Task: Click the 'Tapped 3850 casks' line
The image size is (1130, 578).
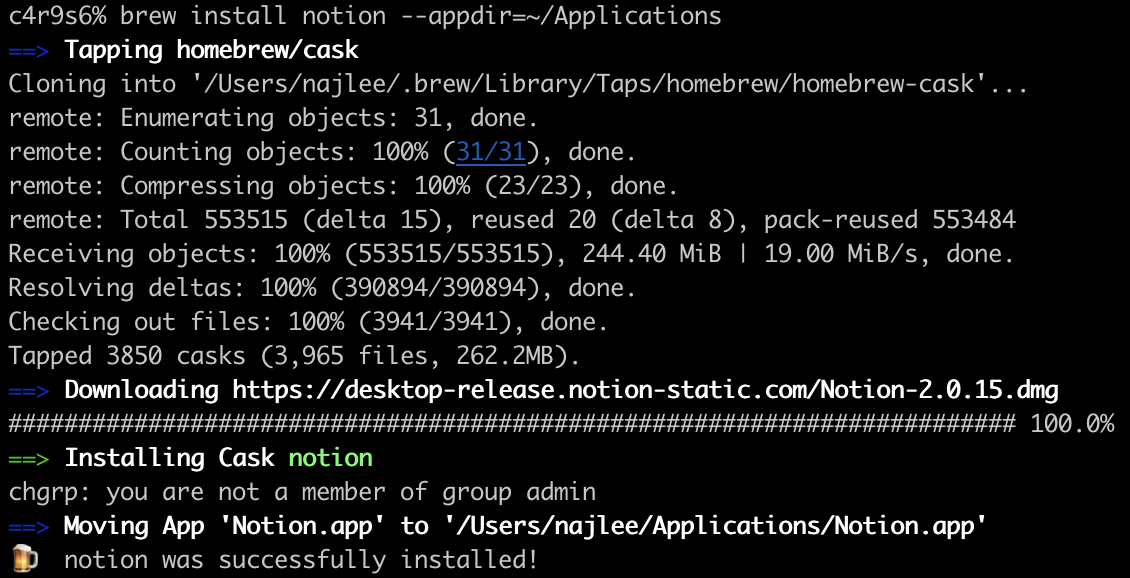Action: click(x=295, y=355)
